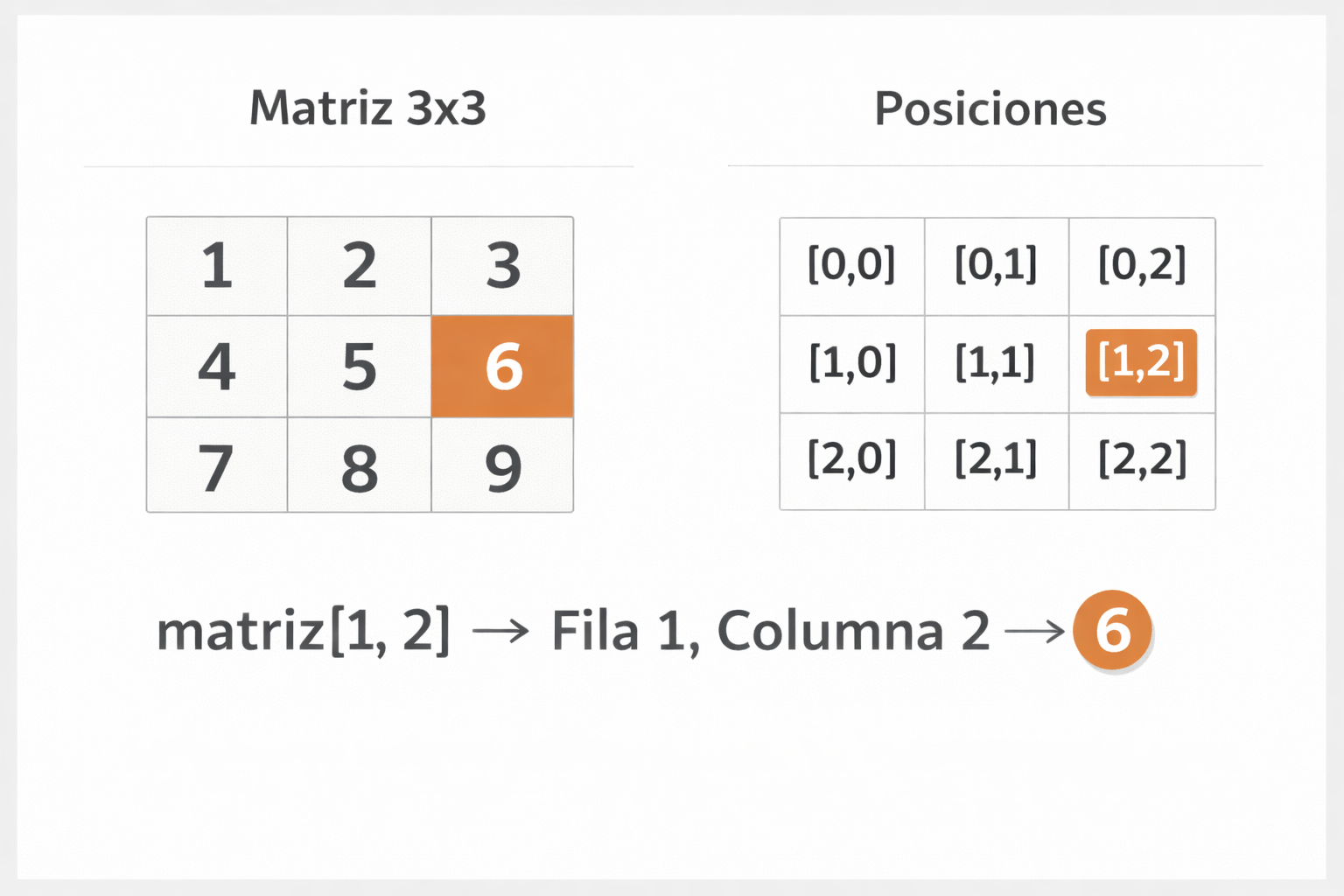Screen dimensions: 1344x896
Task: Click the number 9 matrix cell
Action: pyautogui.click(x=502, y=465)
